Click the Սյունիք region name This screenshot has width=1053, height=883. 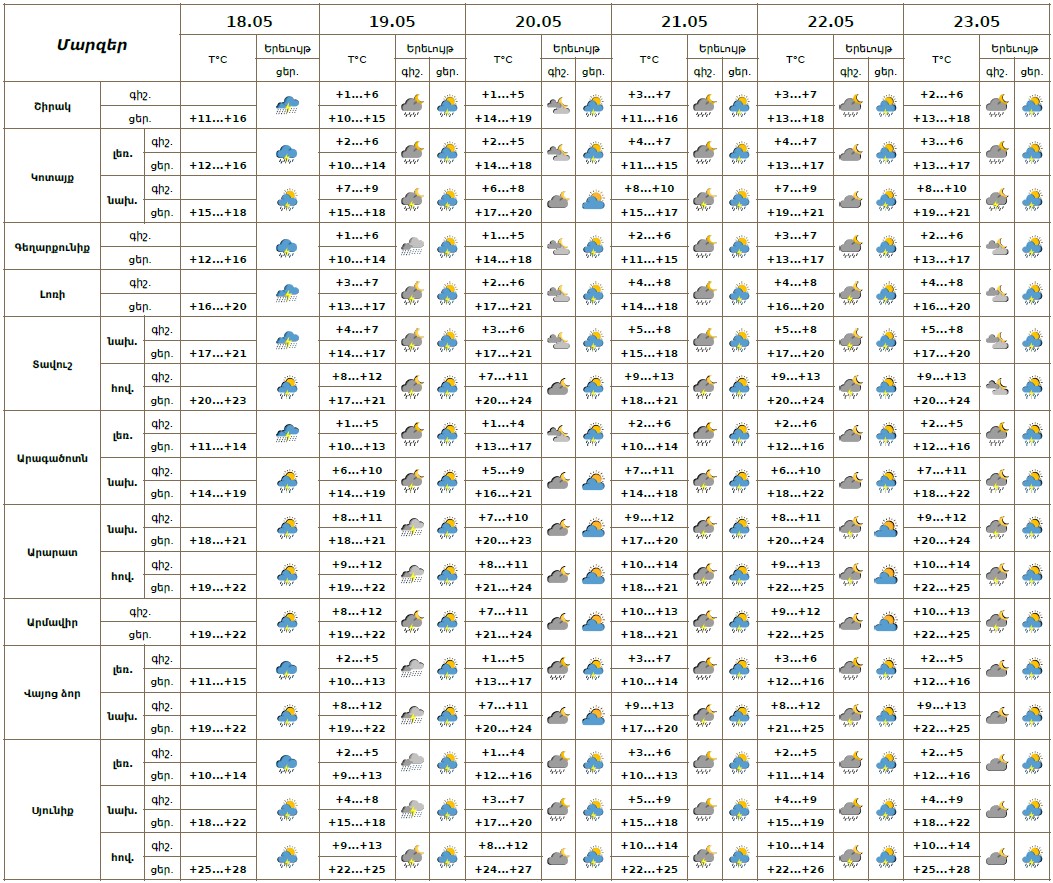click(52, 810)
